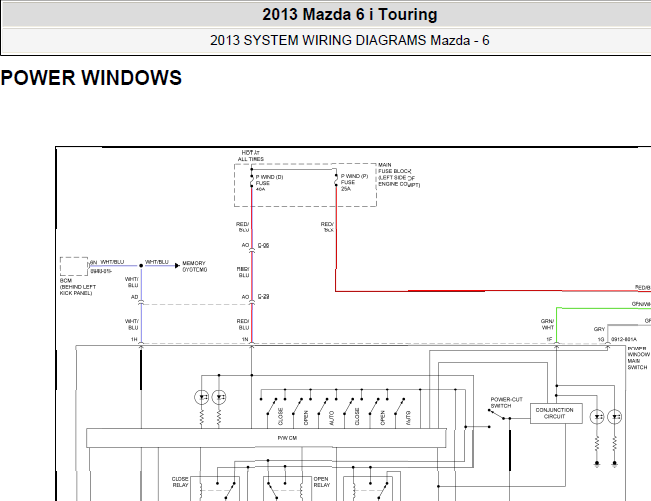The width and height of the screenshot is (651, 501).
Task: Select the OPEN RELAY label
Action: point(321,482)
